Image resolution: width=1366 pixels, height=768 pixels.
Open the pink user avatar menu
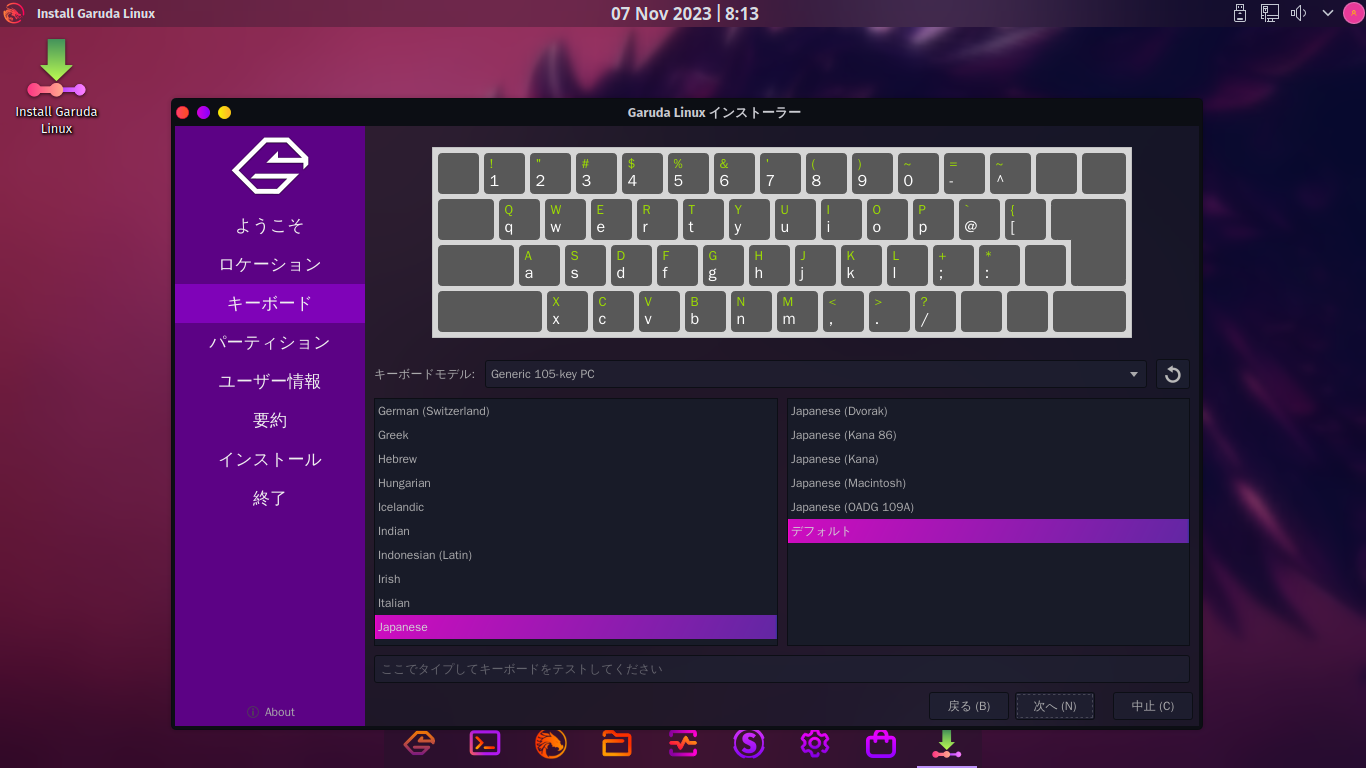[x=1353, y=13]
